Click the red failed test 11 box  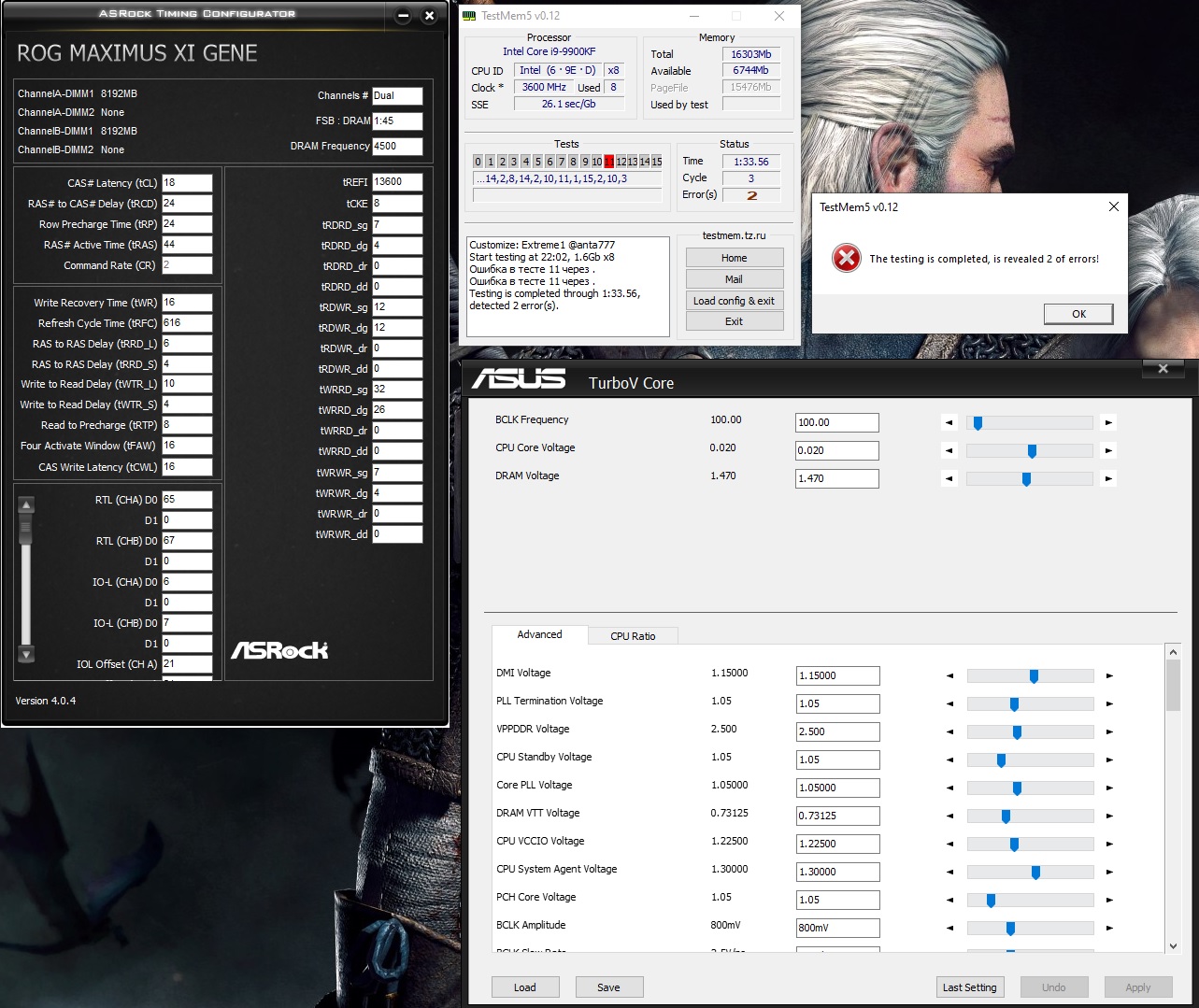tap(608, 162)
